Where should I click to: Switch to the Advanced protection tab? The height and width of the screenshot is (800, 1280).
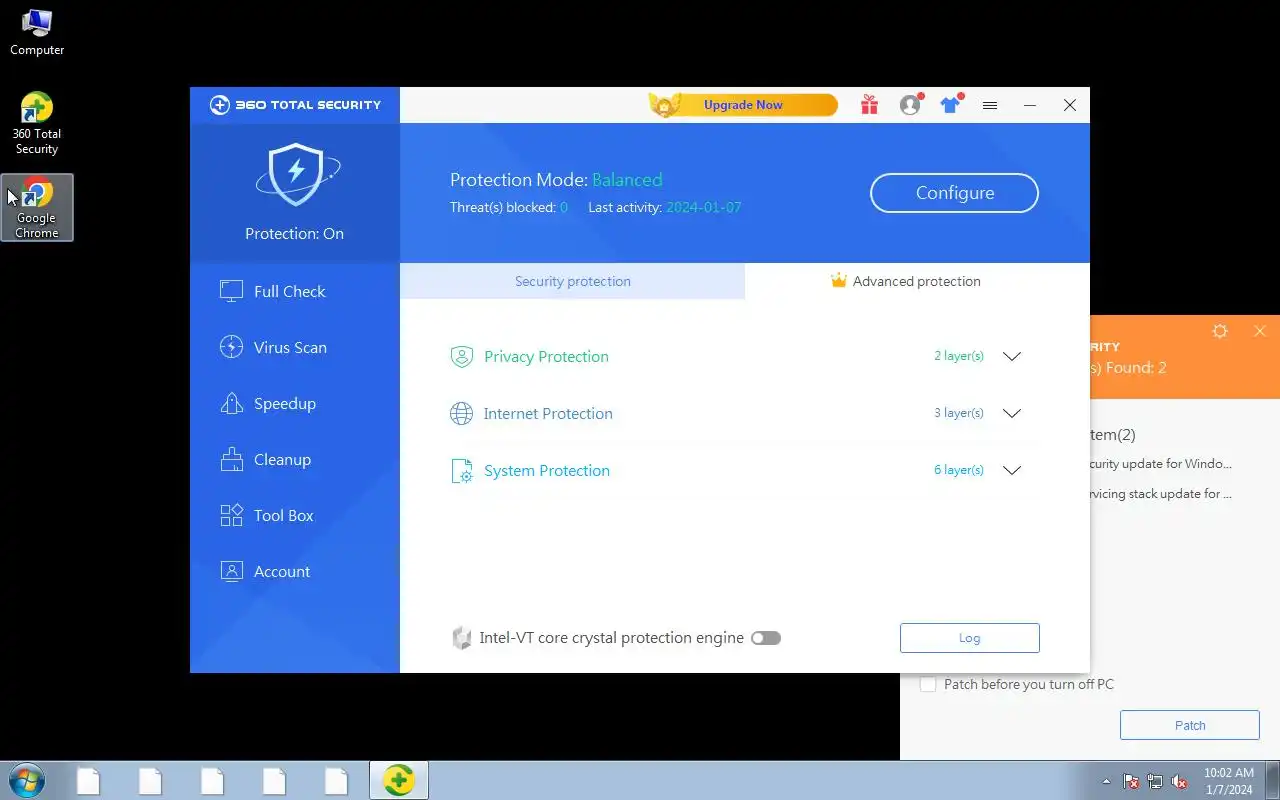pos(917,281)
